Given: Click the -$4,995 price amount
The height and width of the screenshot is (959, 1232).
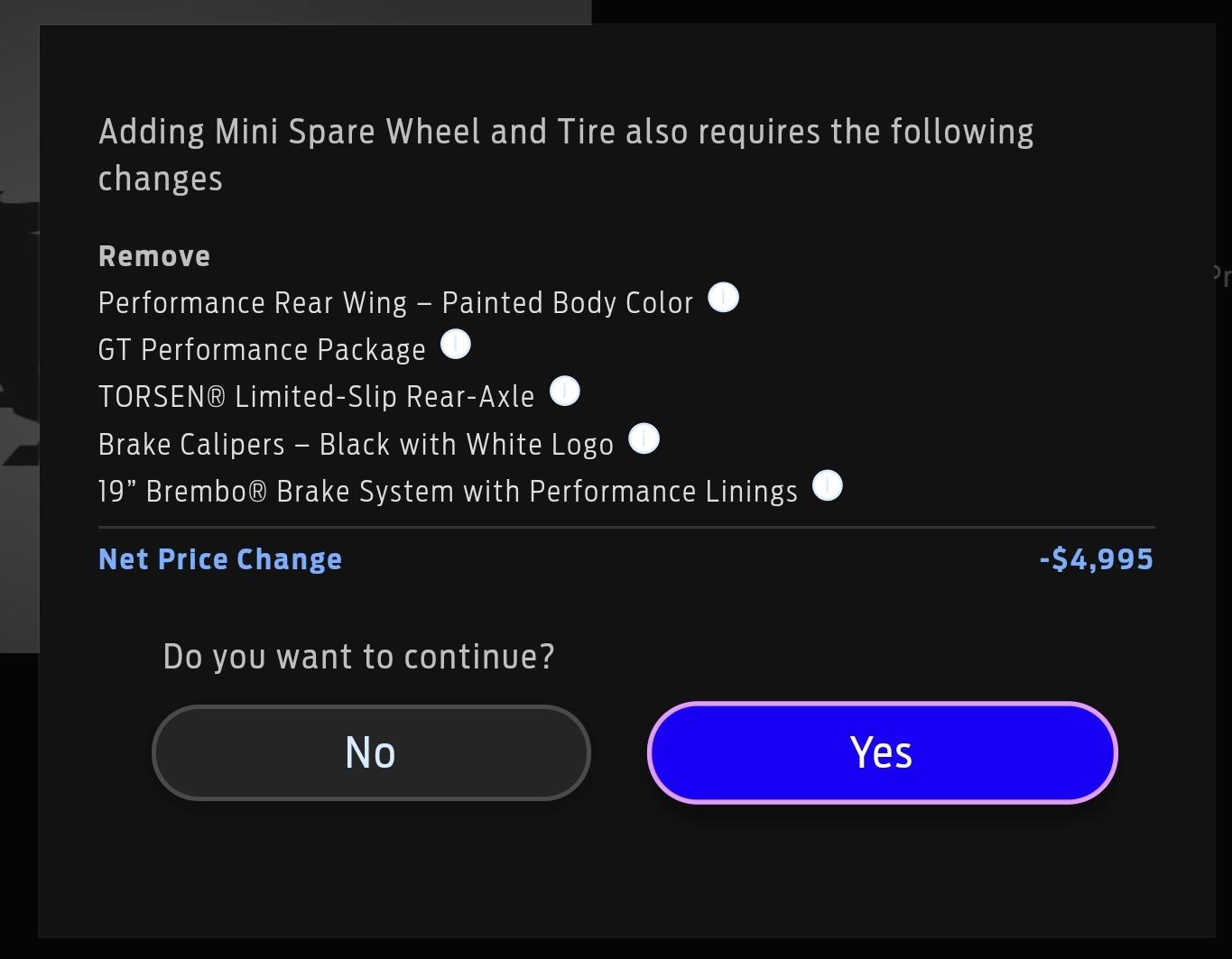Looking at the screenshot, I should click(1097, 559).
